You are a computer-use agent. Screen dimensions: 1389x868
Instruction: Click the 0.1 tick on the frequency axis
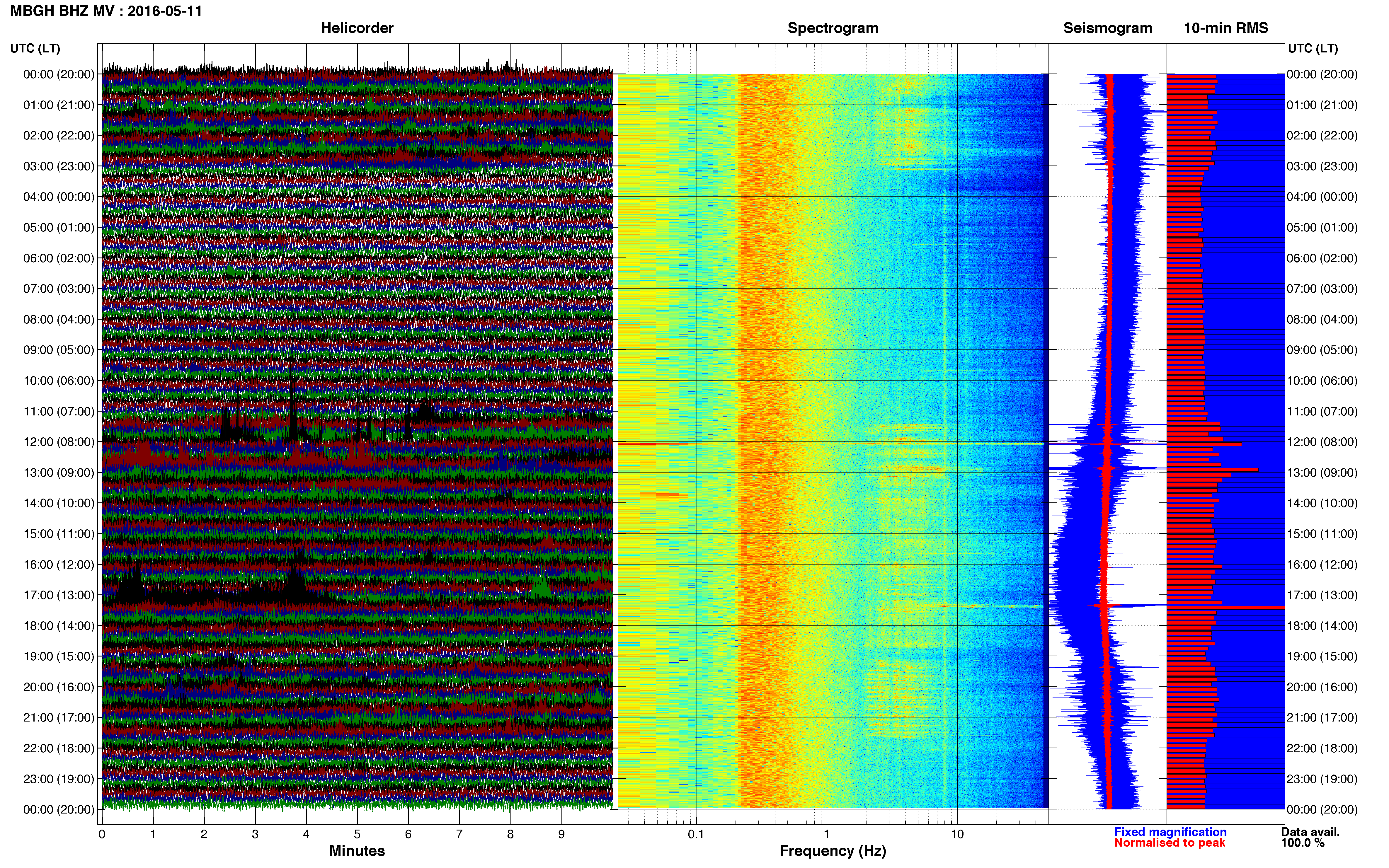[x=696, y=834]
